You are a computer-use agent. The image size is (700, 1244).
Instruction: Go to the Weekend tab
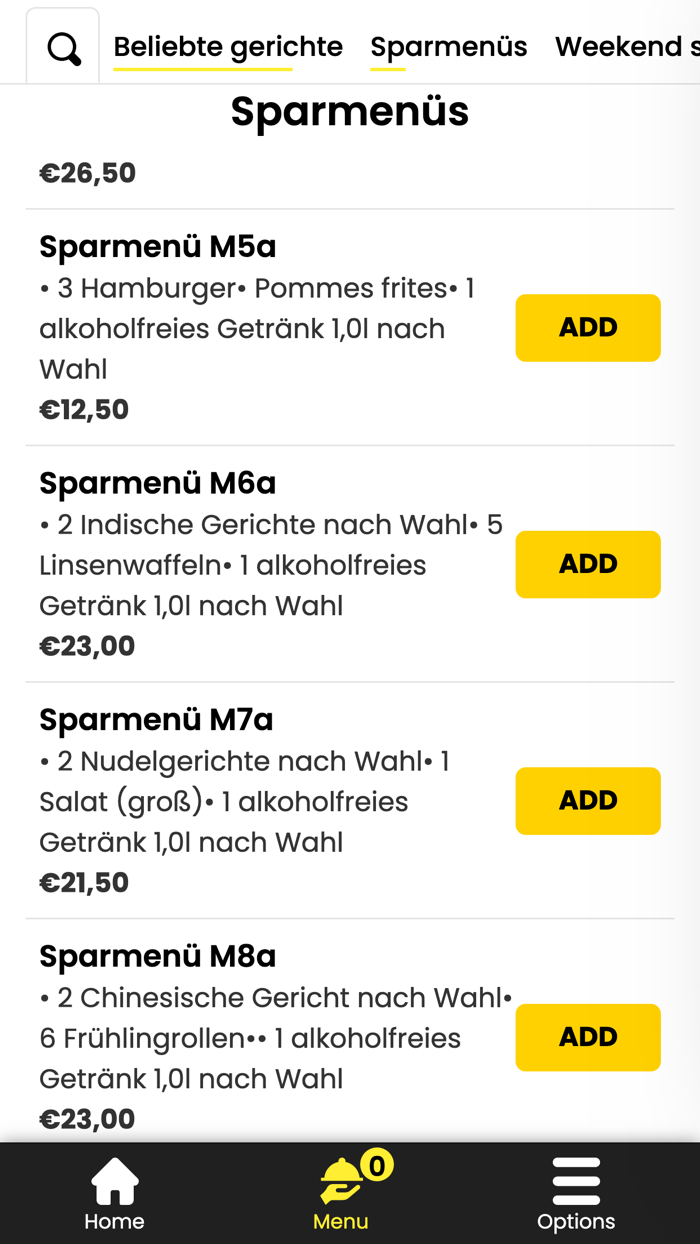626,47
